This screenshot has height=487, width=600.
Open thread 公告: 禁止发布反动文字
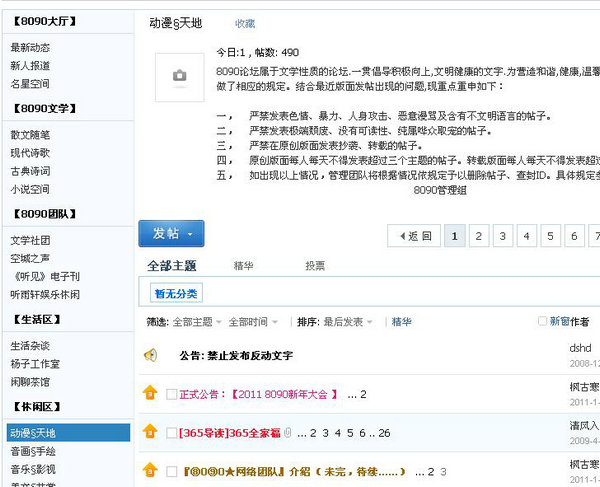[236, 356]
